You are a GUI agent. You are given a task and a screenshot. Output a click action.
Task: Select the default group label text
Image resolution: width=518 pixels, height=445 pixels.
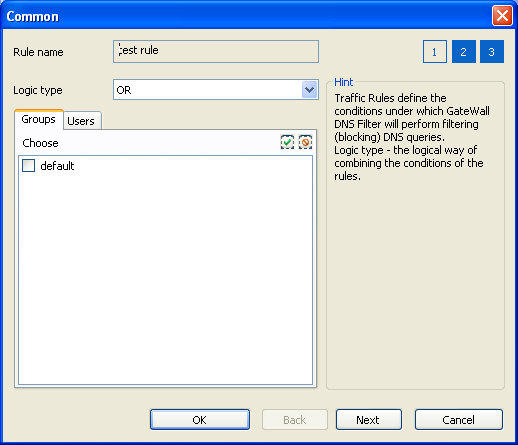click(x=57, y=166)
